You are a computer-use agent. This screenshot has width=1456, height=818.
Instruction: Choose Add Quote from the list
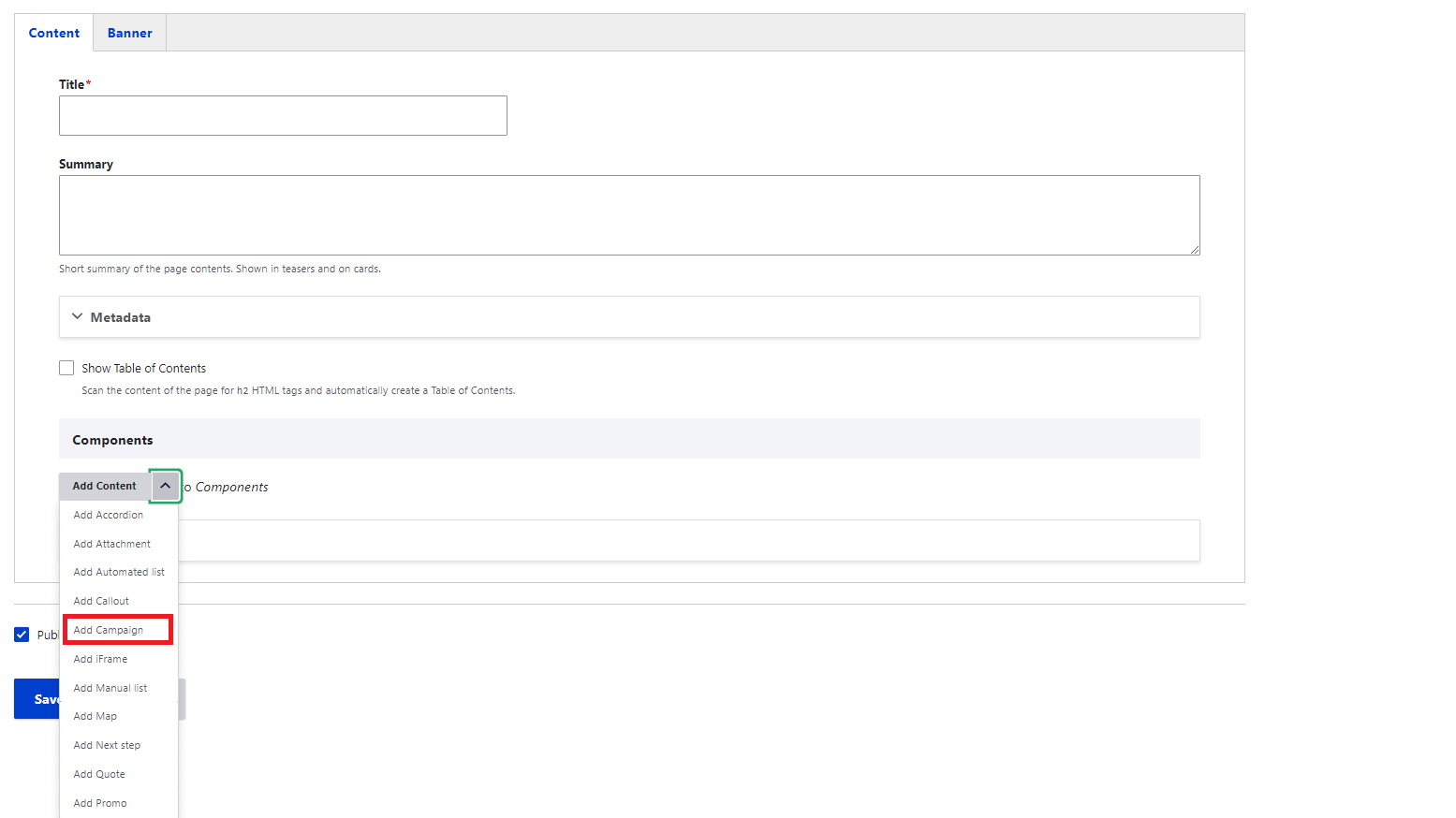click(99, 774)
